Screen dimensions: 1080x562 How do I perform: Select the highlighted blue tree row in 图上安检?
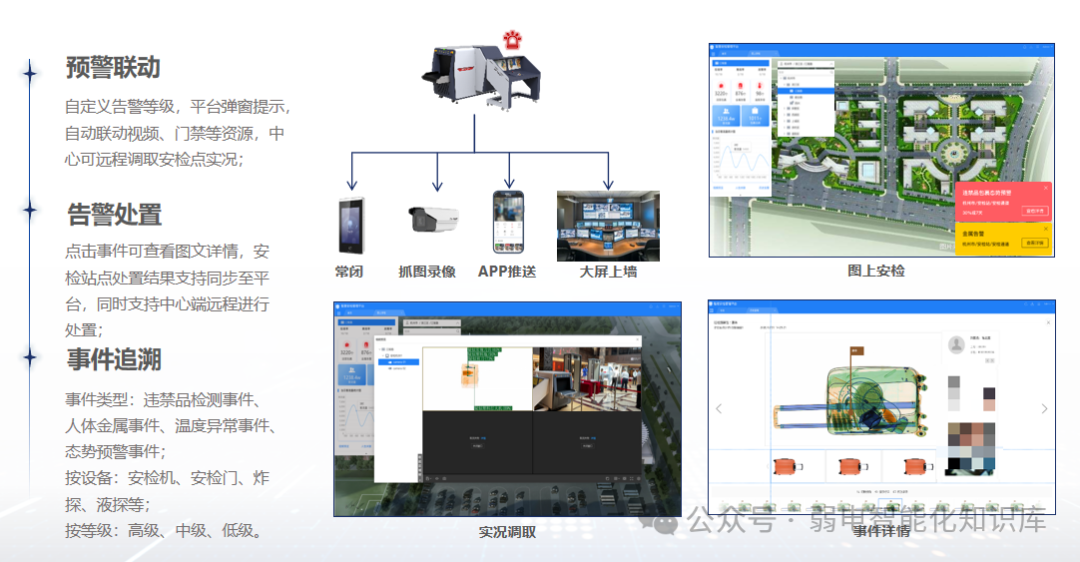[x=807, y=90]
